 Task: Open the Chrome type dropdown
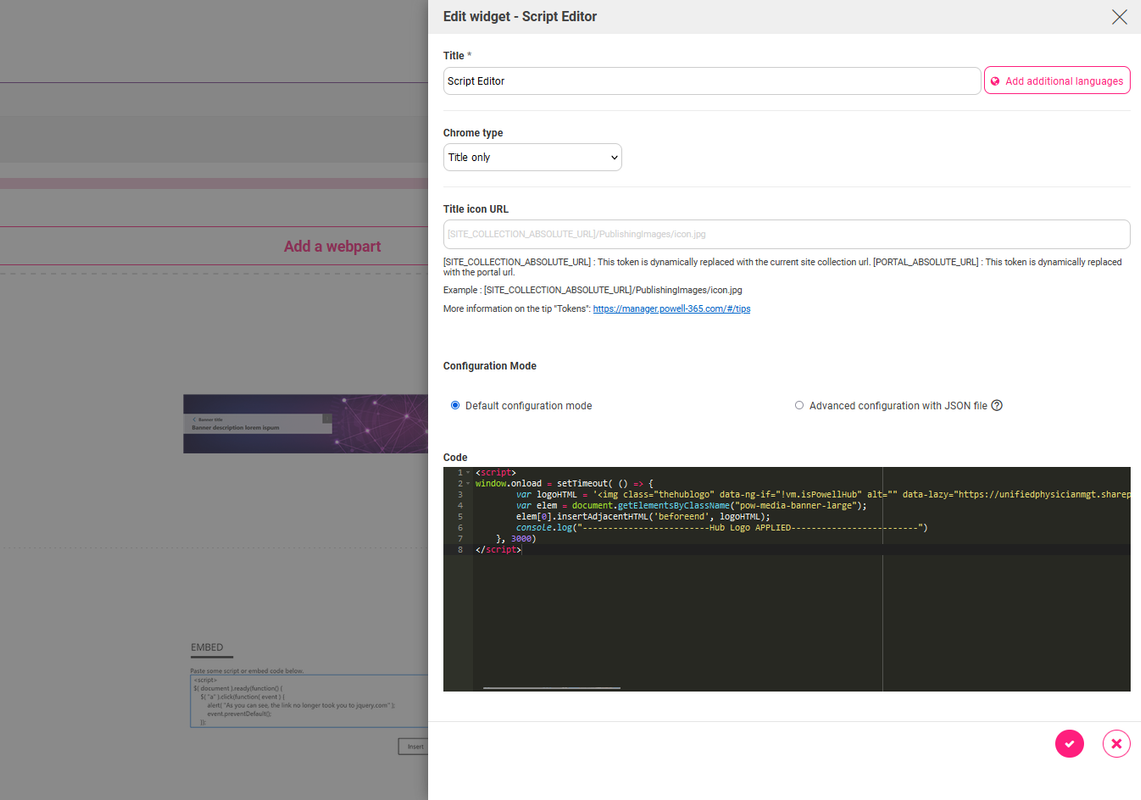tap(532, 157)
